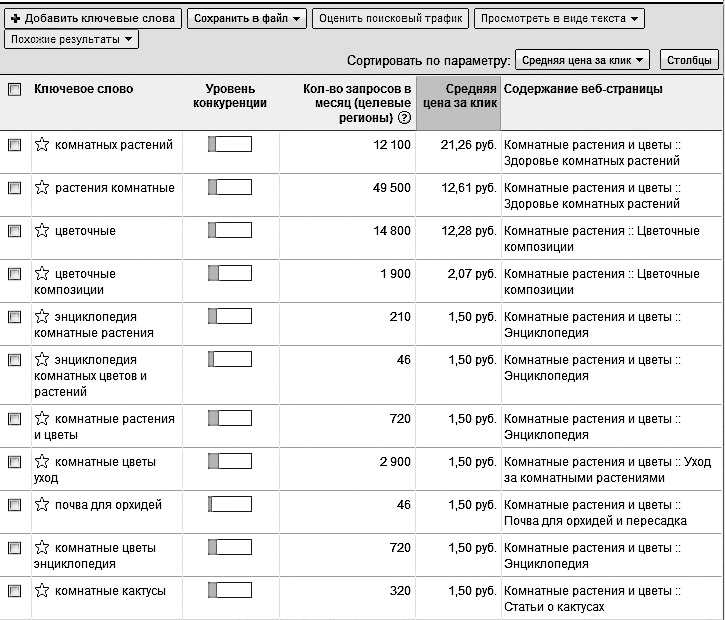Click the price '21,26 руб.'

468,145
